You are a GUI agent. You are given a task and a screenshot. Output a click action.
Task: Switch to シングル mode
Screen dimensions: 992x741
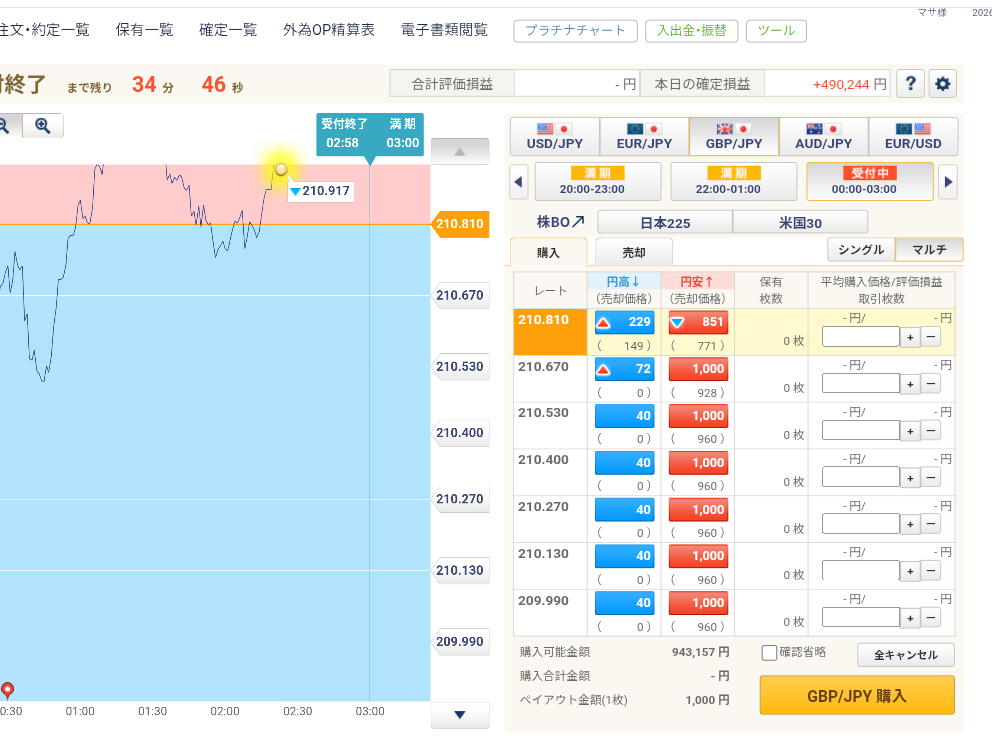pyautogui.click(x=861, y=250)
